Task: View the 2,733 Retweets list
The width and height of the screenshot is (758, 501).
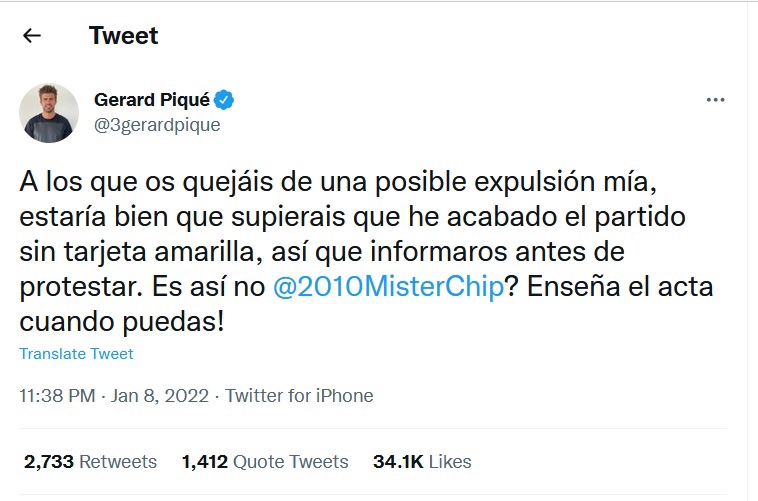Action: [x=89, y=462]
